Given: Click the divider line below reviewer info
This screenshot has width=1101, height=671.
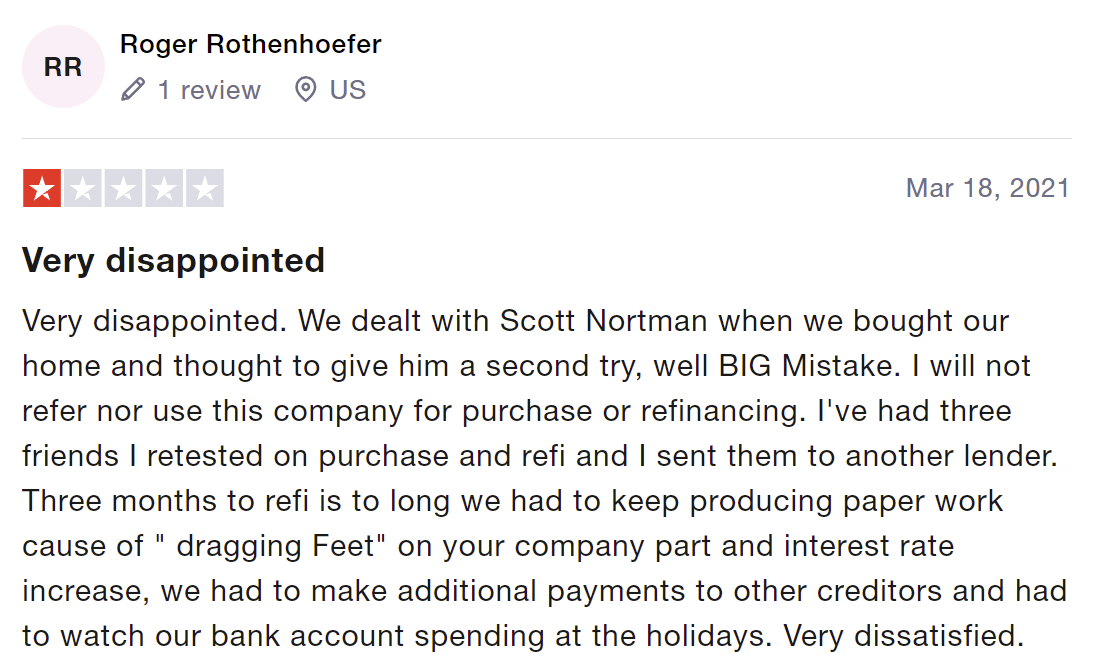Looking at the screenshot, I should tap(546, 138).
